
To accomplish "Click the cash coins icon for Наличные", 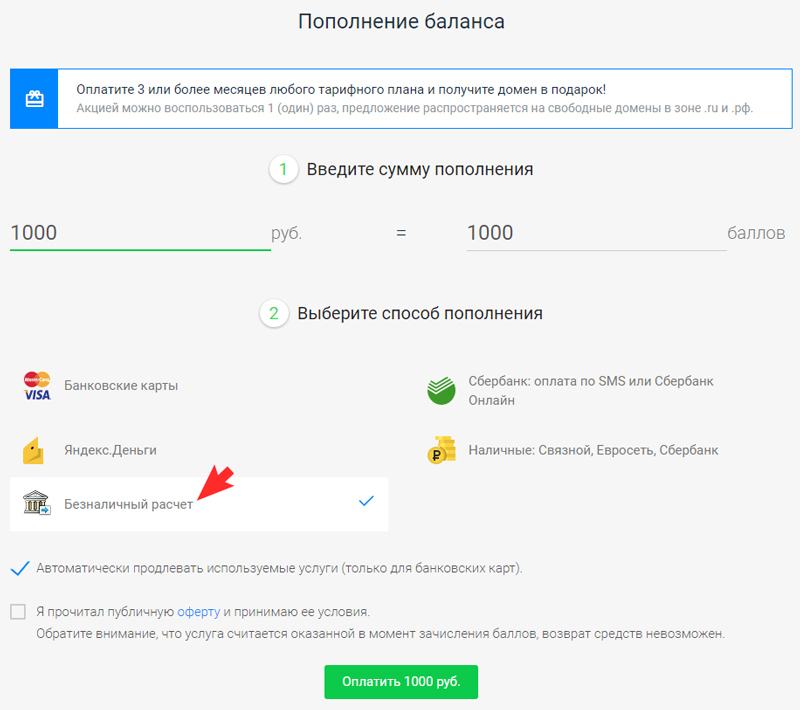I will coord(441,450).
